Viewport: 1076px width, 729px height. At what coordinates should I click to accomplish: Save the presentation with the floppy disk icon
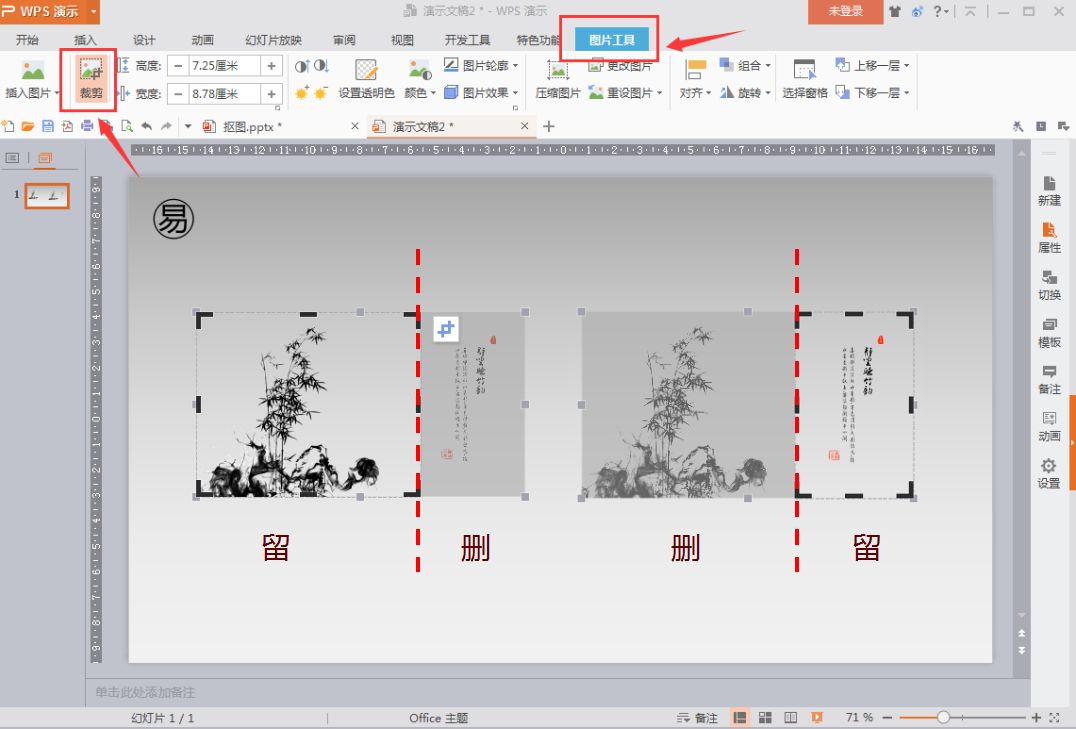click(47, 126)
